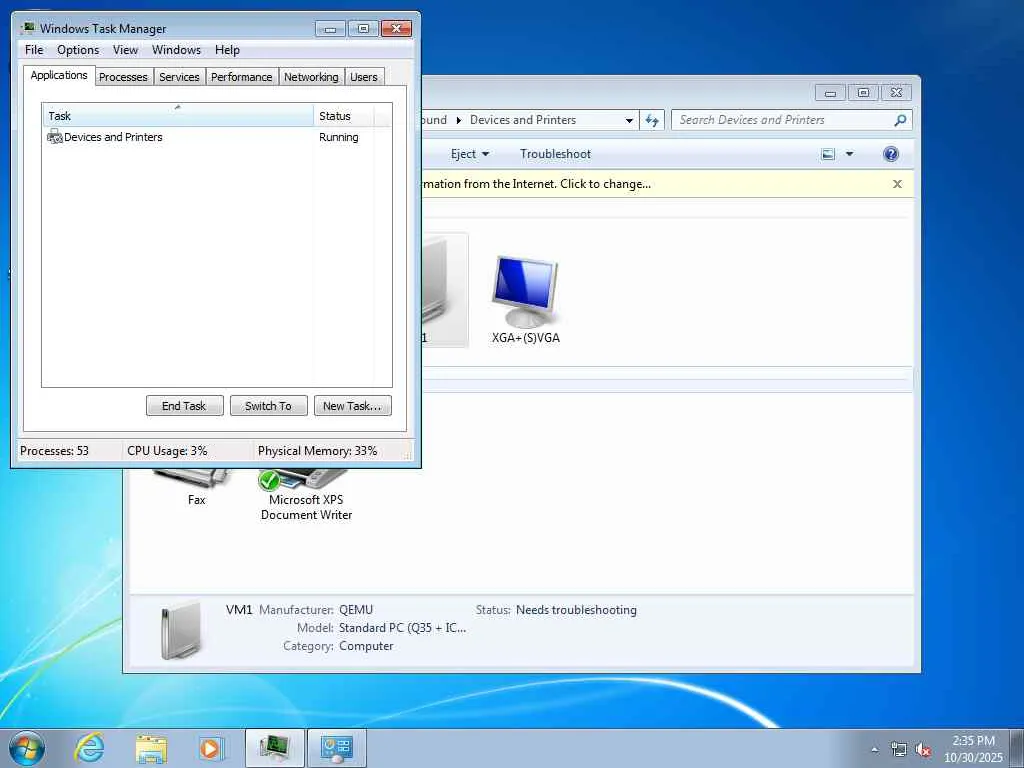Image resolution: width=1024 pixels, height=768 pixels.
Task: Open the Windows menu in Task Manager
Action: point(176,50)
